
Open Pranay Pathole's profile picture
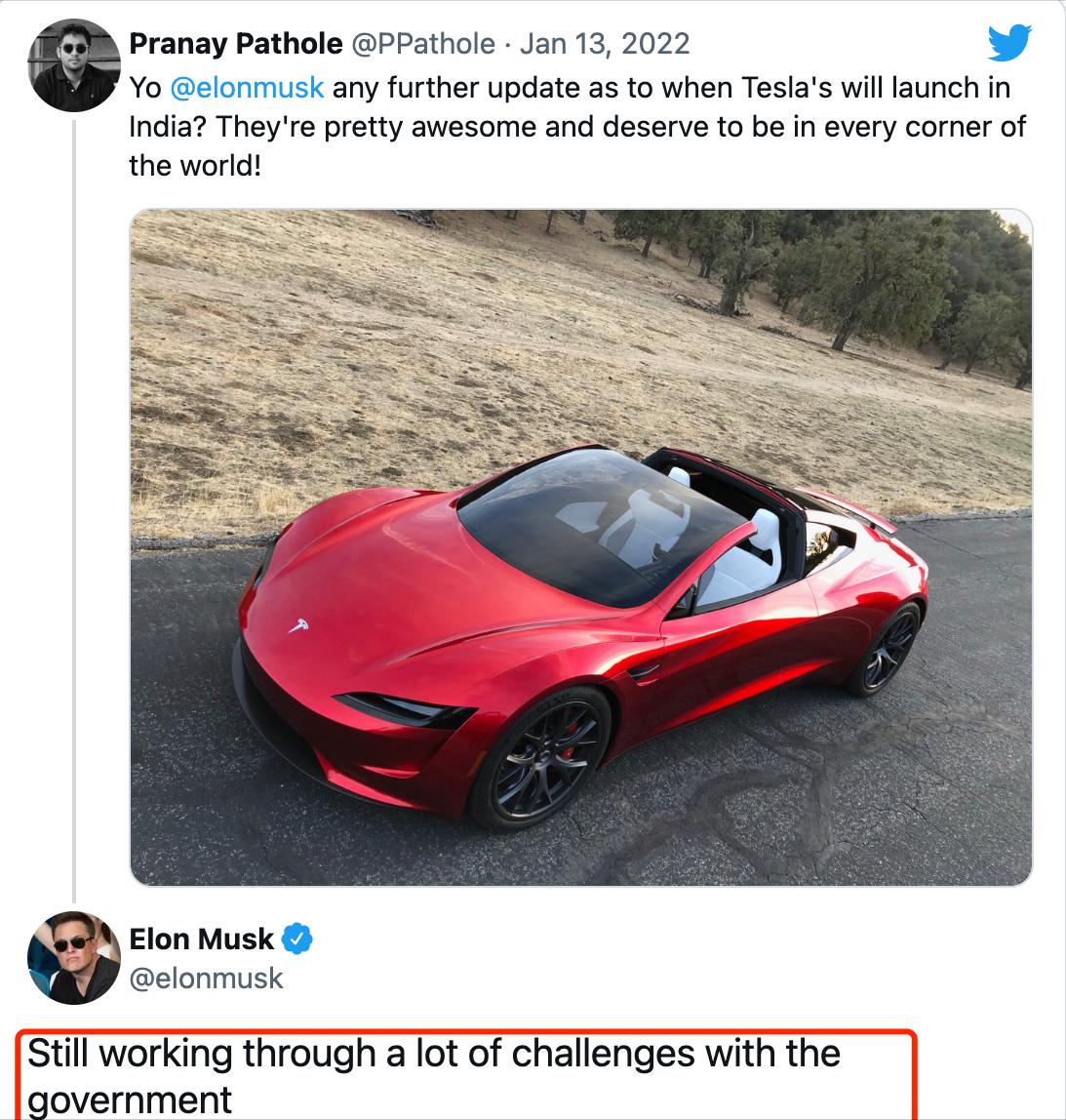pos(73,65)
